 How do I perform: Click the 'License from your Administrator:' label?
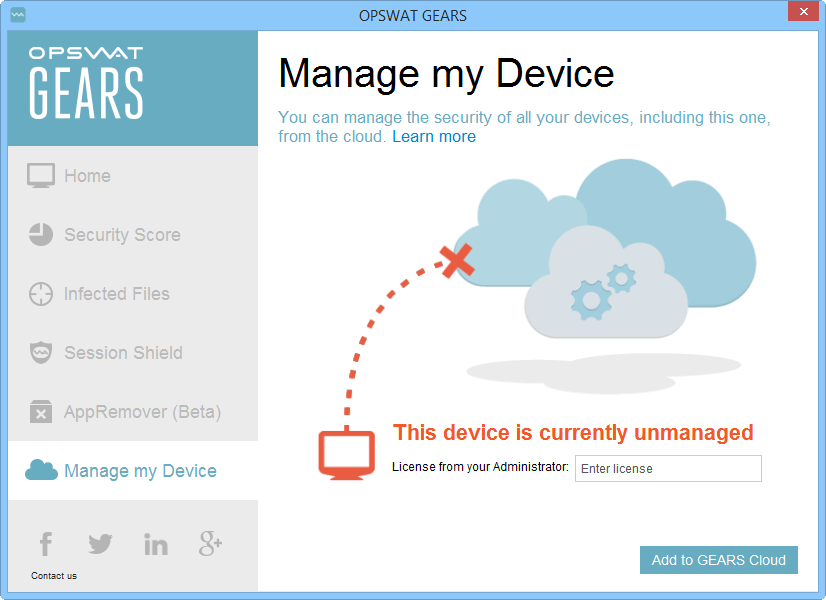480,467
